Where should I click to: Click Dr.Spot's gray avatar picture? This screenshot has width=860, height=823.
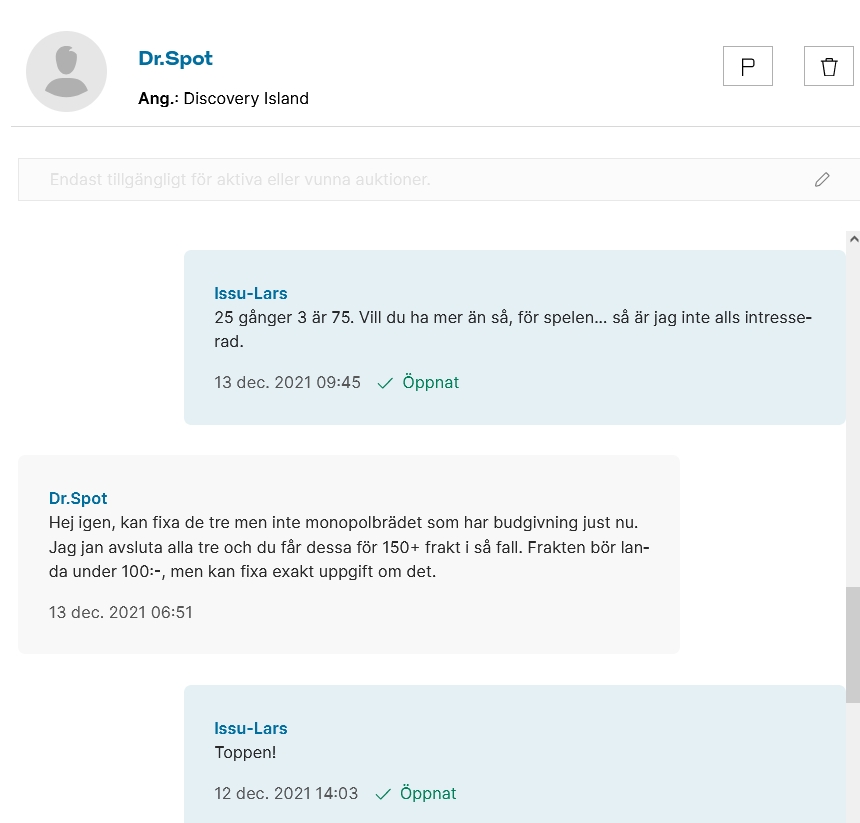click(66, 71)
